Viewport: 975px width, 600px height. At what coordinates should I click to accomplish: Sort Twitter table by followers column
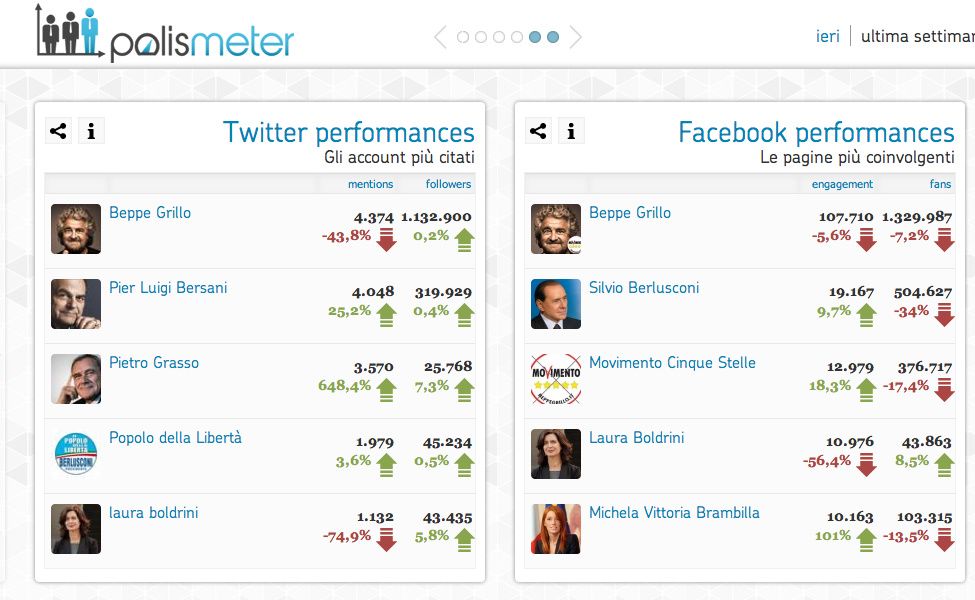(448, 184)
